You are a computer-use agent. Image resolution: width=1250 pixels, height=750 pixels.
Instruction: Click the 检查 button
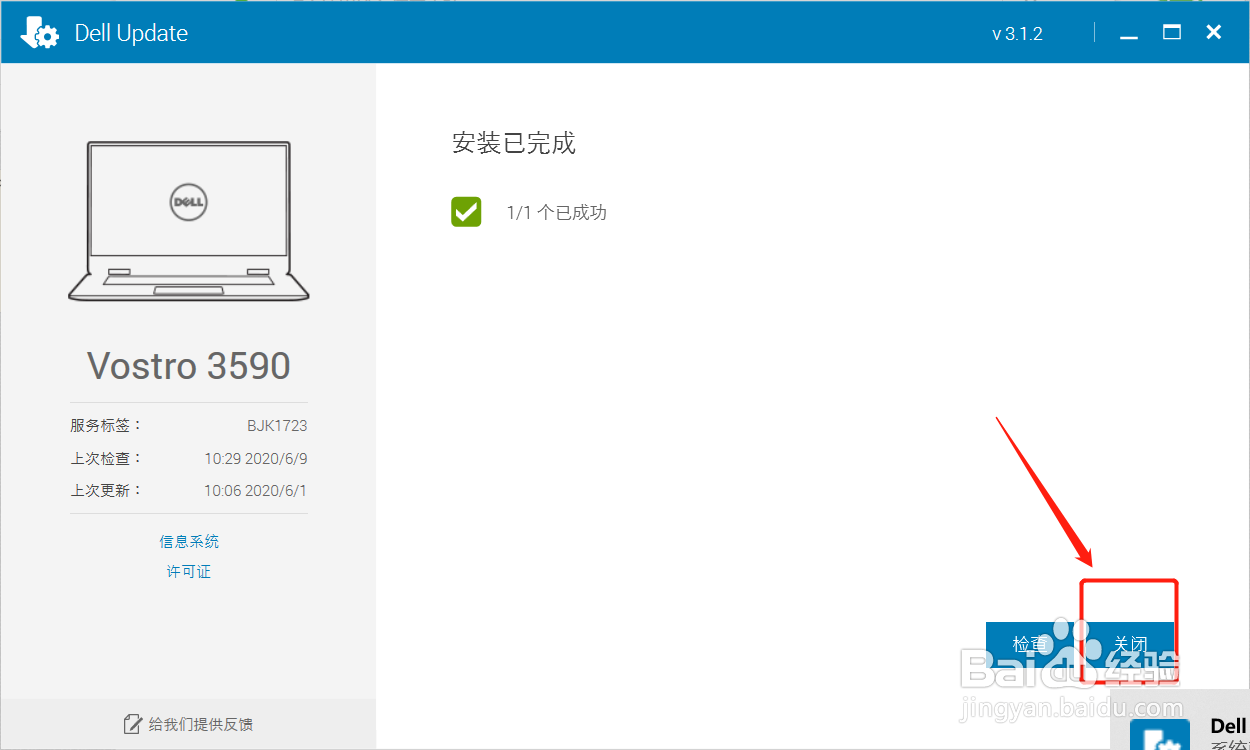(1032, 645)
